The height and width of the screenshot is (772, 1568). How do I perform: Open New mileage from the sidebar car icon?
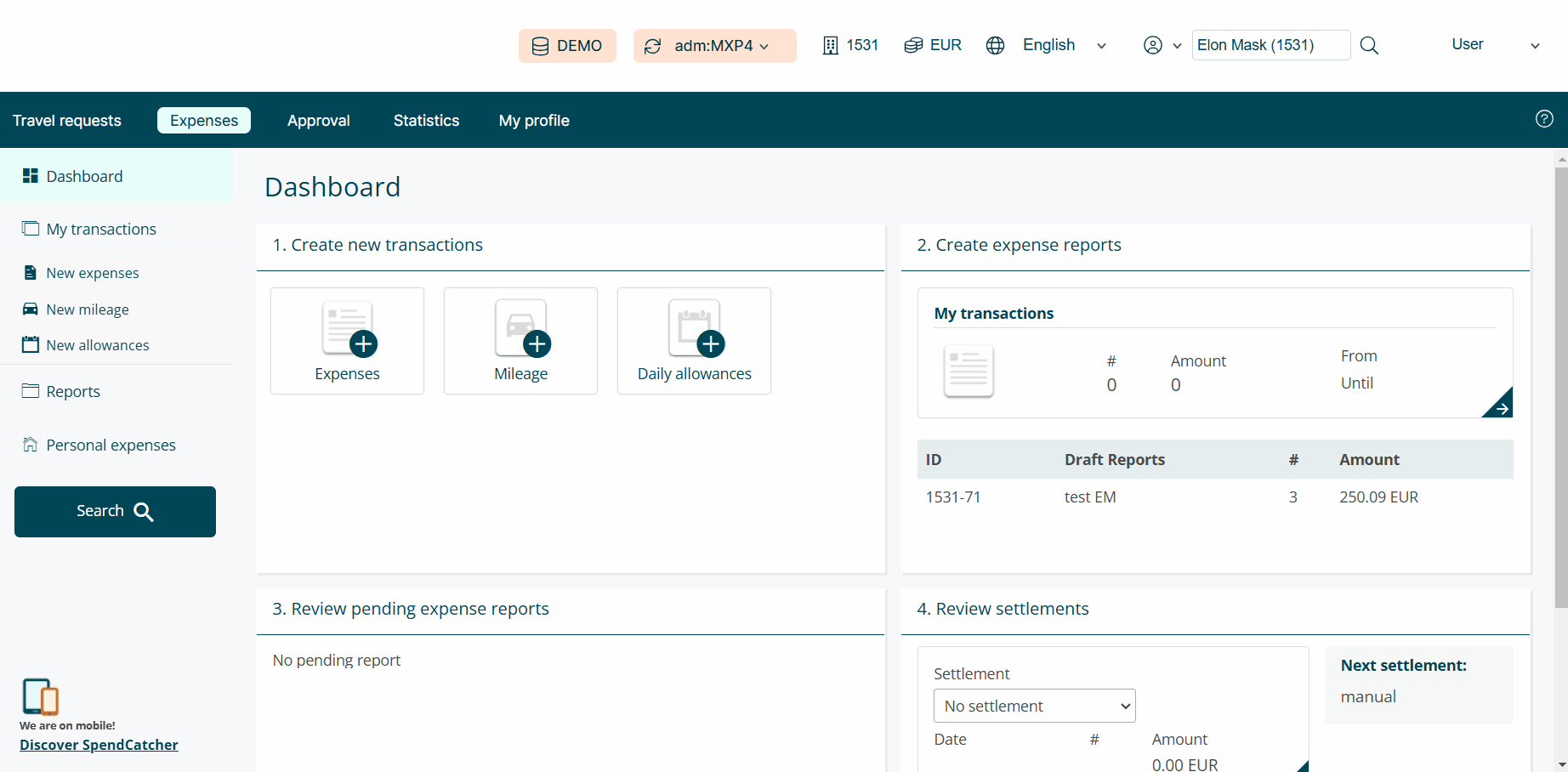[31, 309]
